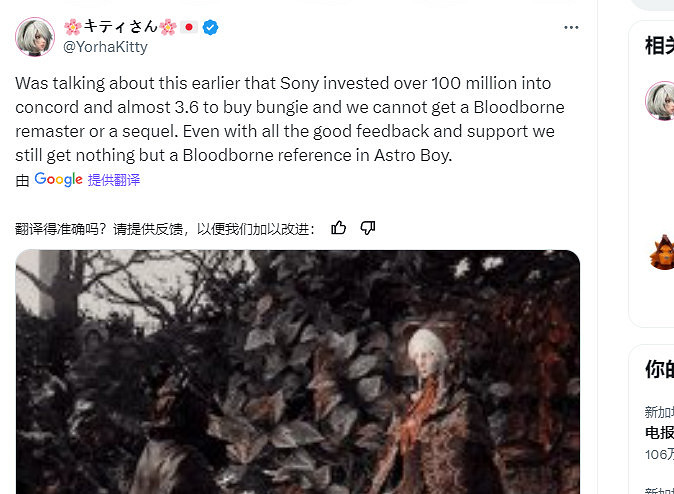Open the three-dot more options menu
674x494 pixels.
(571, 27)
